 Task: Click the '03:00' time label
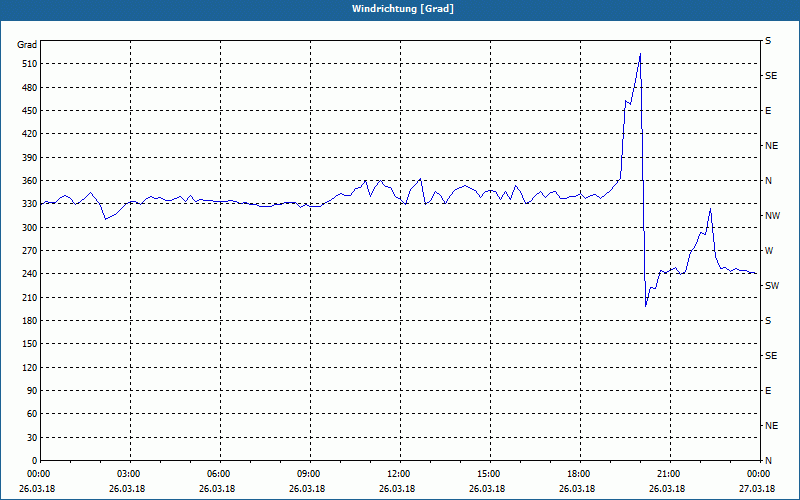pos(130,474)
